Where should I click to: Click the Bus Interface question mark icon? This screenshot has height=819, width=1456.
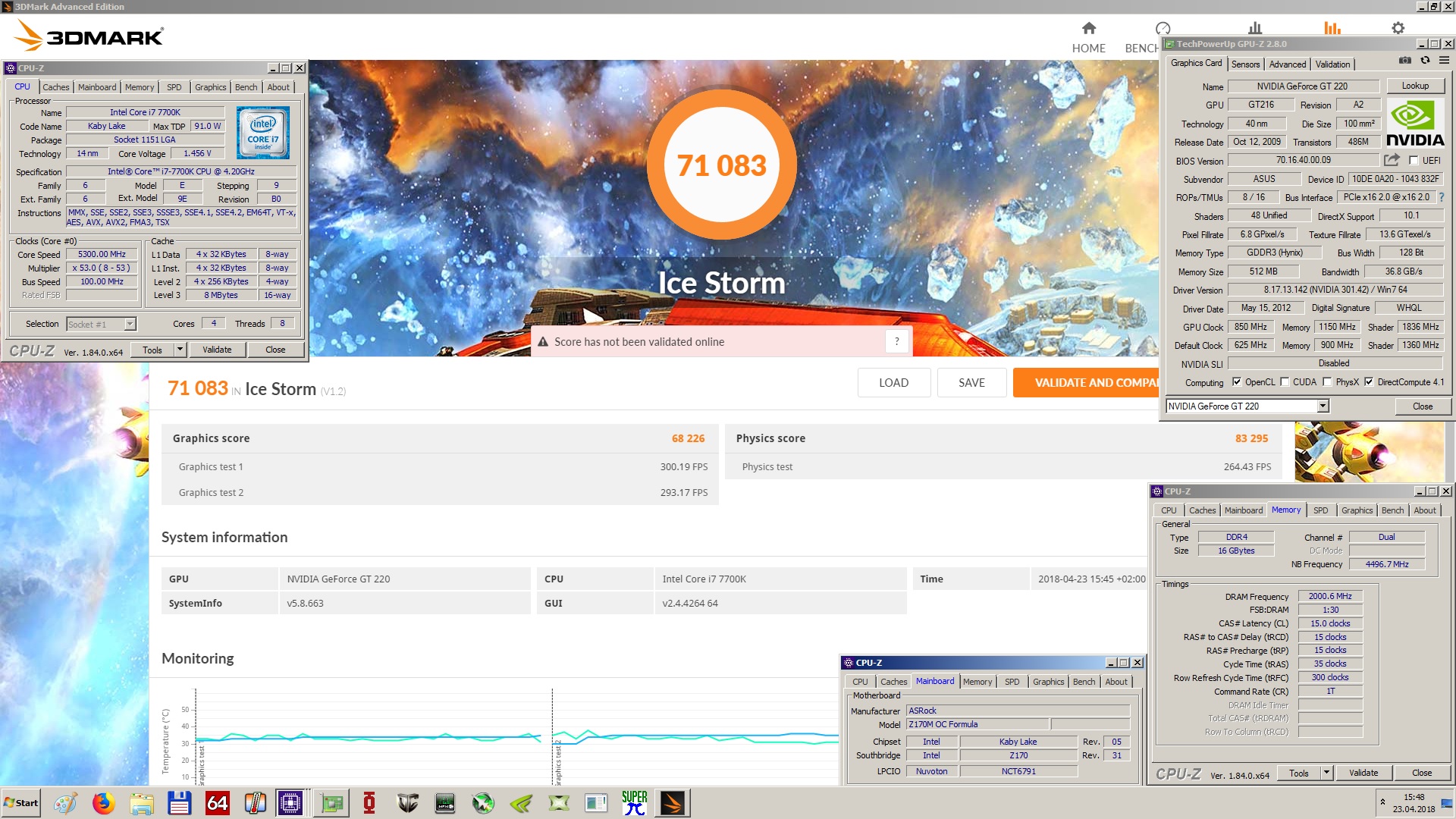point(1442,197)
